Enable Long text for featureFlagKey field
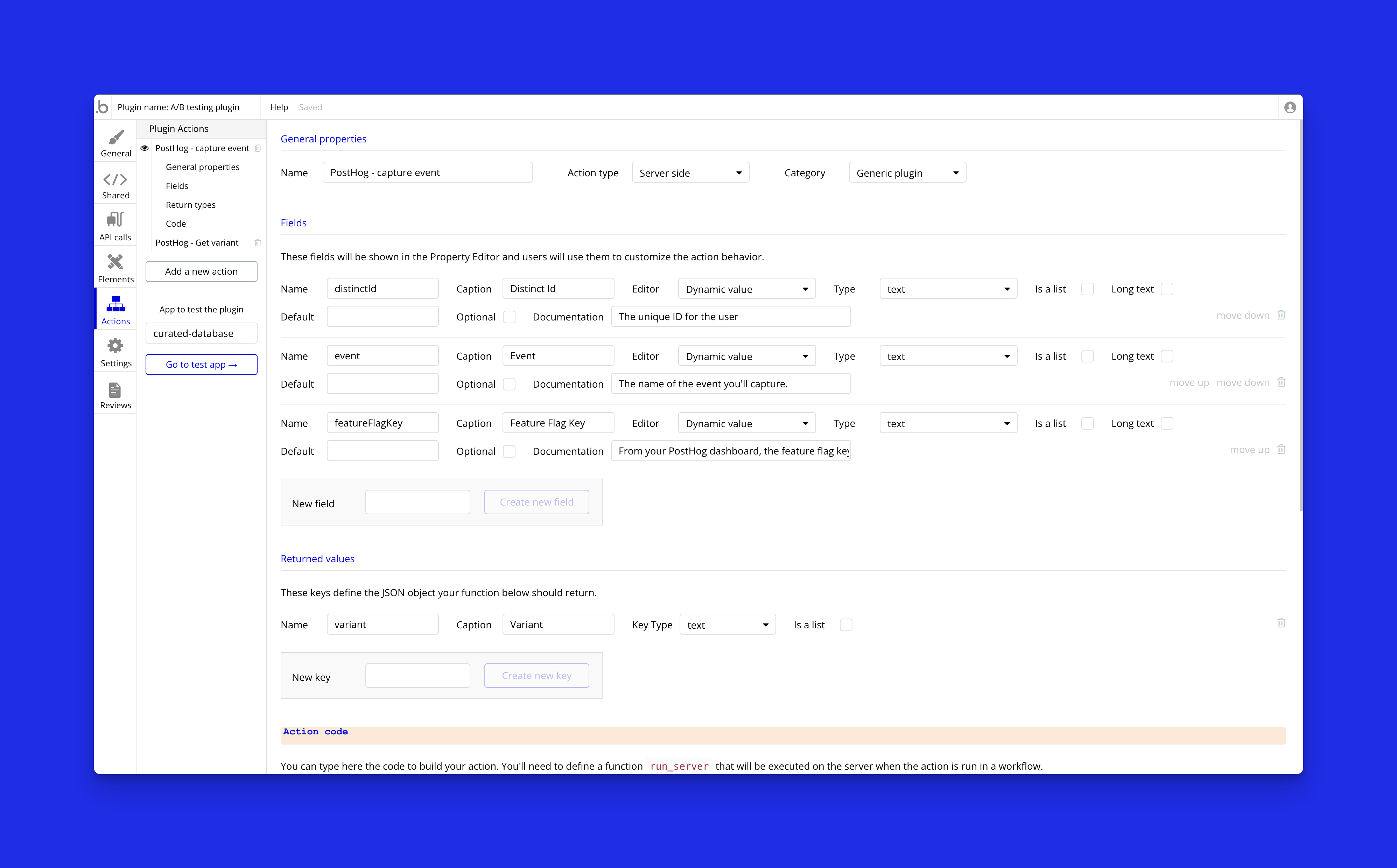This screenshot has height=868, width=1397. click(x=1166, y=423)
